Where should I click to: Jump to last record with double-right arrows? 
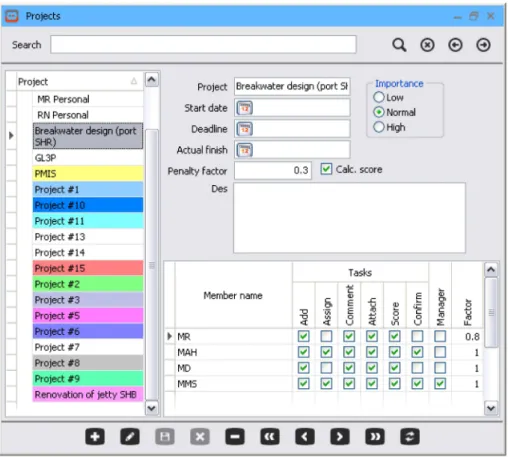[375, 437]
